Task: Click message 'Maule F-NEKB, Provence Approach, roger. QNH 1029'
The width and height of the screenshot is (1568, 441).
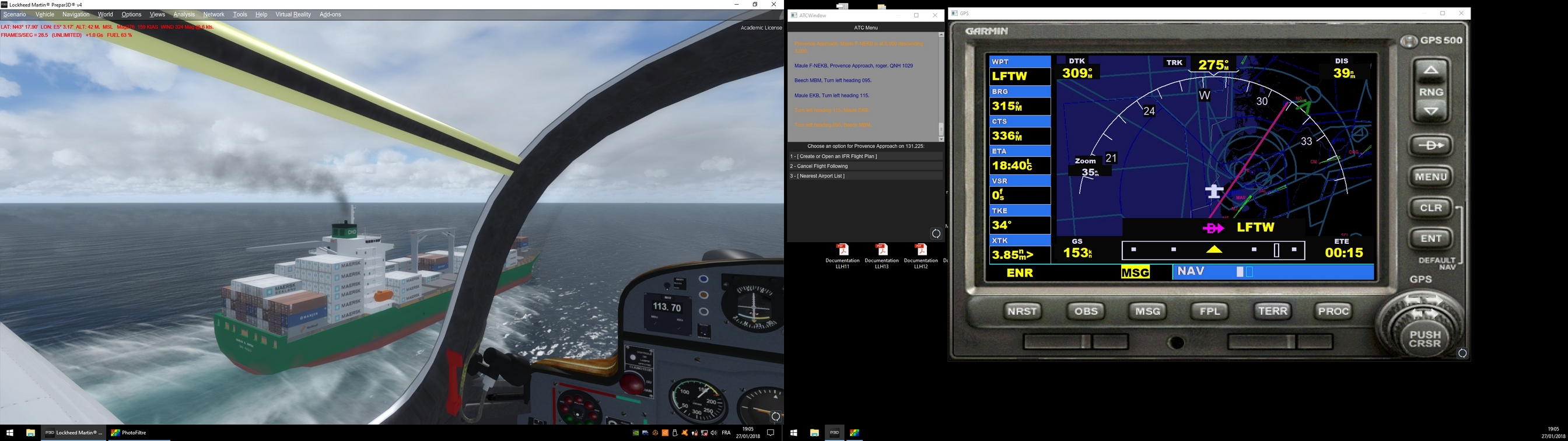Action: [x=853, y=66]
